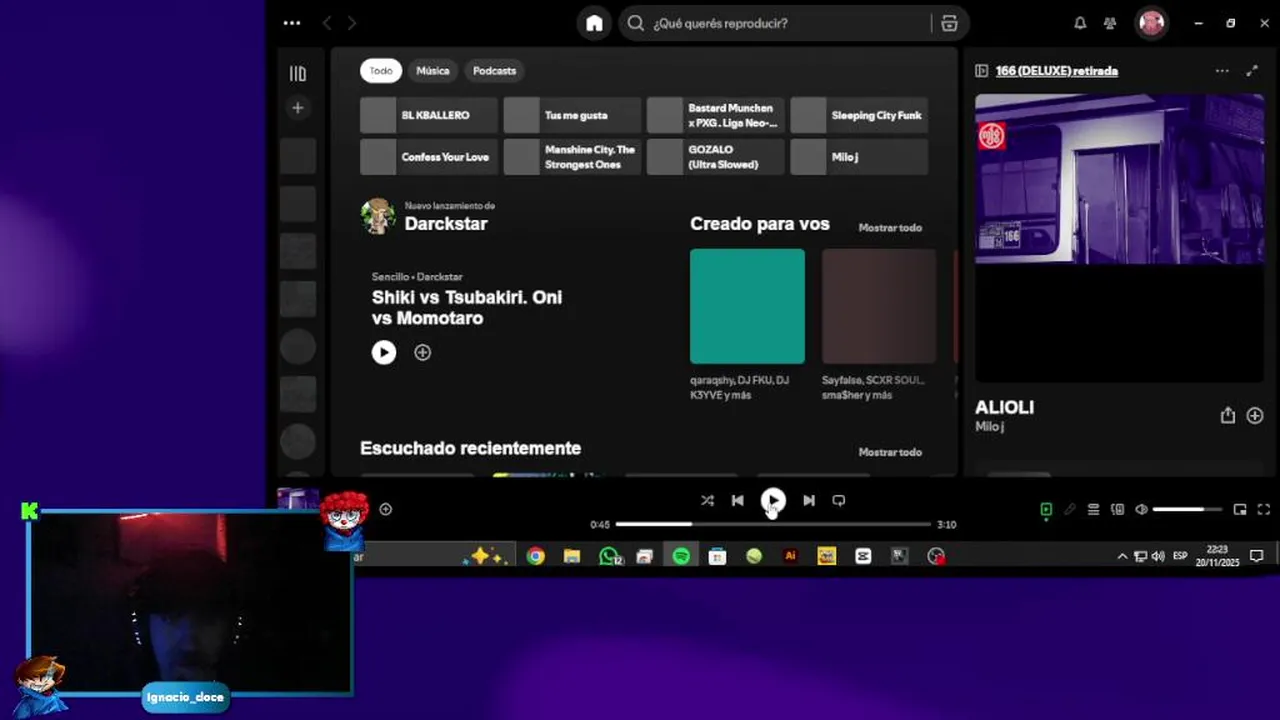Toggle the green Now Playing view button
Viewport: 1280px width, 720px height.
pos(1046,510)
